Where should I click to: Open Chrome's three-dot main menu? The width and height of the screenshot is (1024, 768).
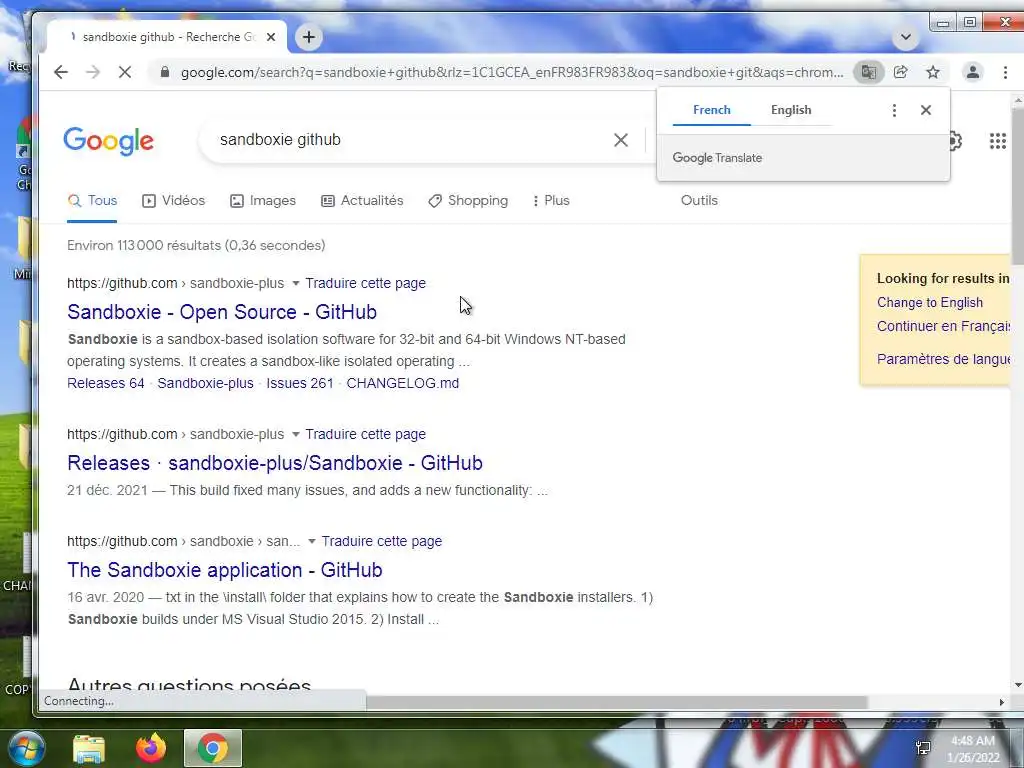1006,72
